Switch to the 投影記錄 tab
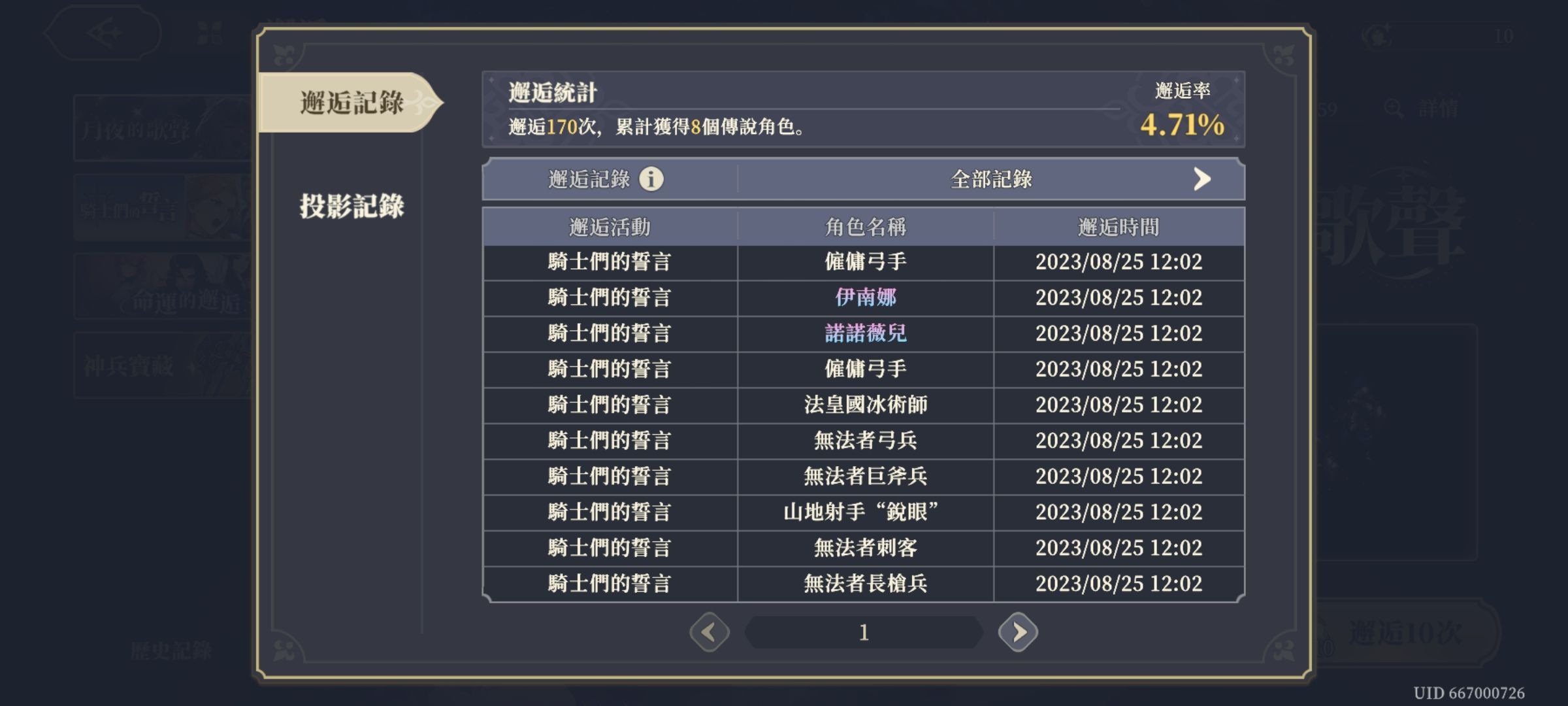 tap(351, 206)
